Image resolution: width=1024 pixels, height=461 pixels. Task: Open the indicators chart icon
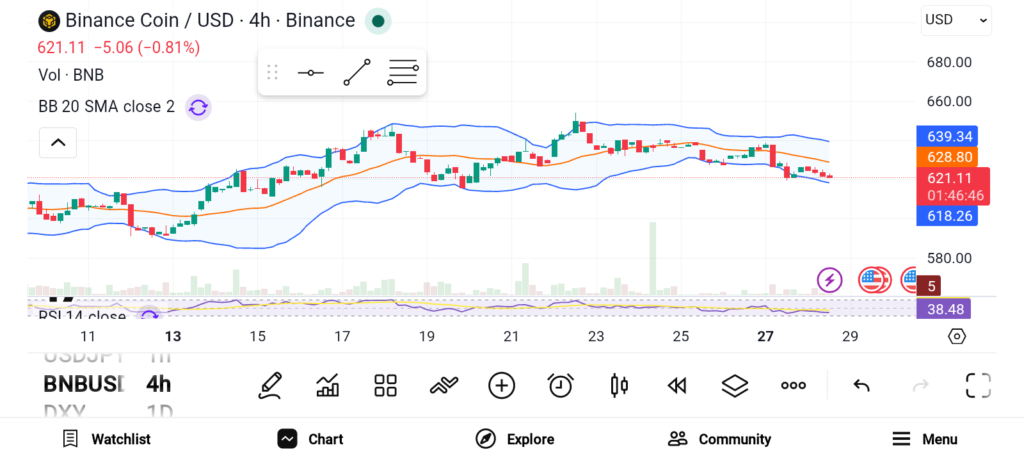(328, 386)
